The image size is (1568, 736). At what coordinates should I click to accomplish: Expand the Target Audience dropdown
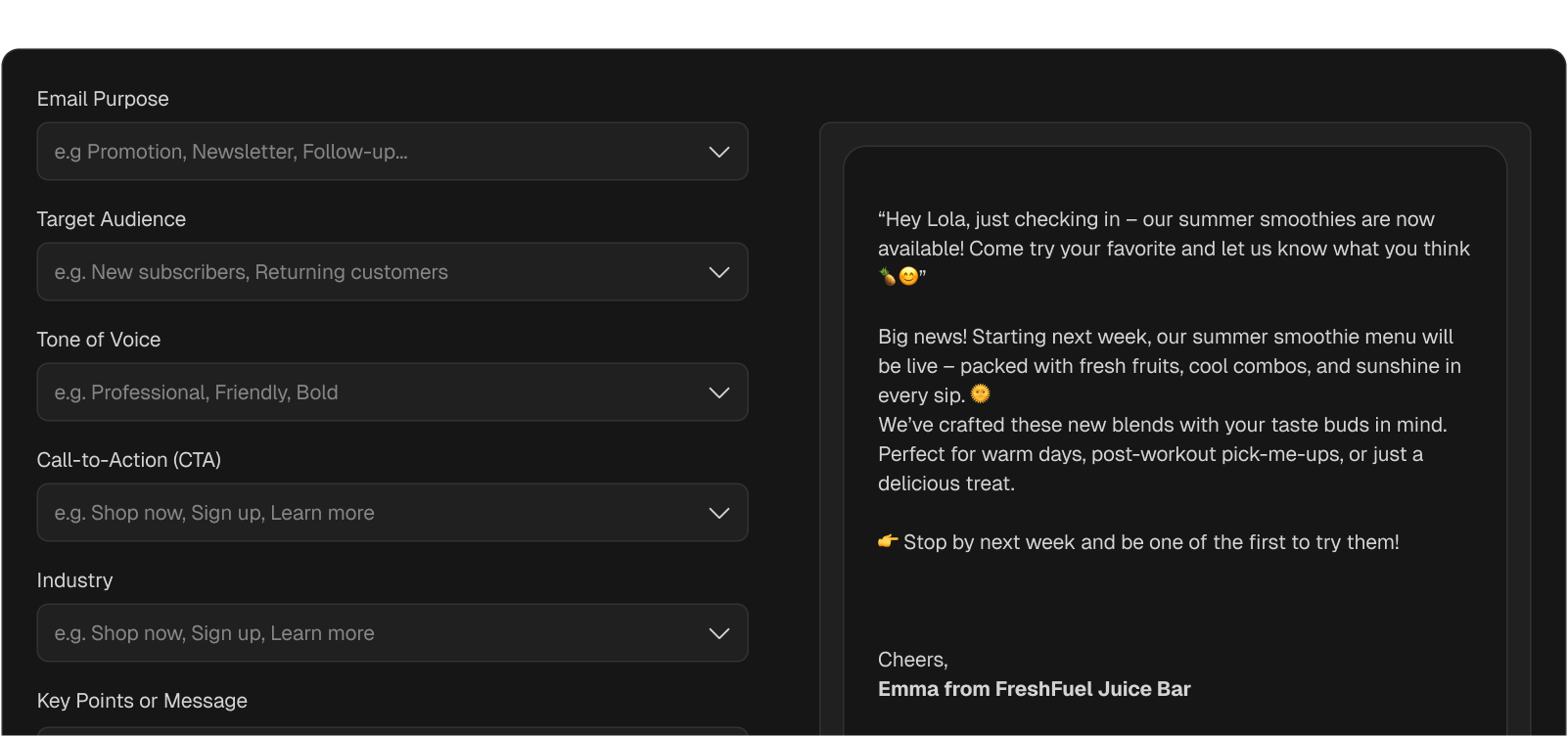[392, 272]
